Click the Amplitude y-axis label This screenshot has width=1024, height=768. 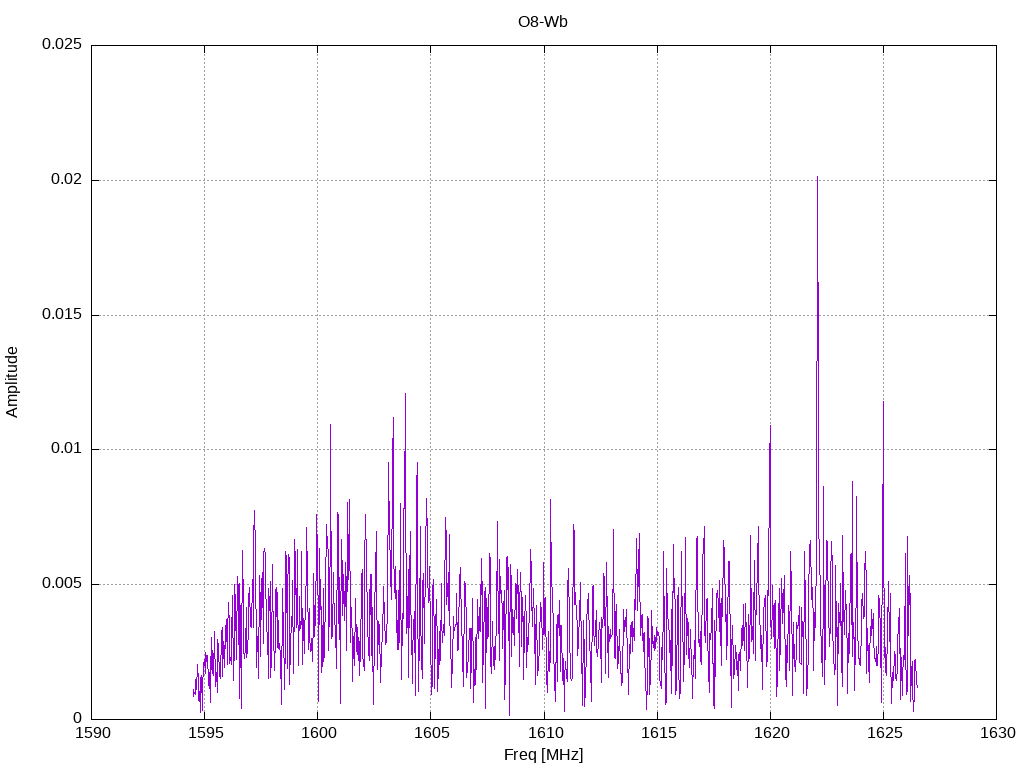12,382
